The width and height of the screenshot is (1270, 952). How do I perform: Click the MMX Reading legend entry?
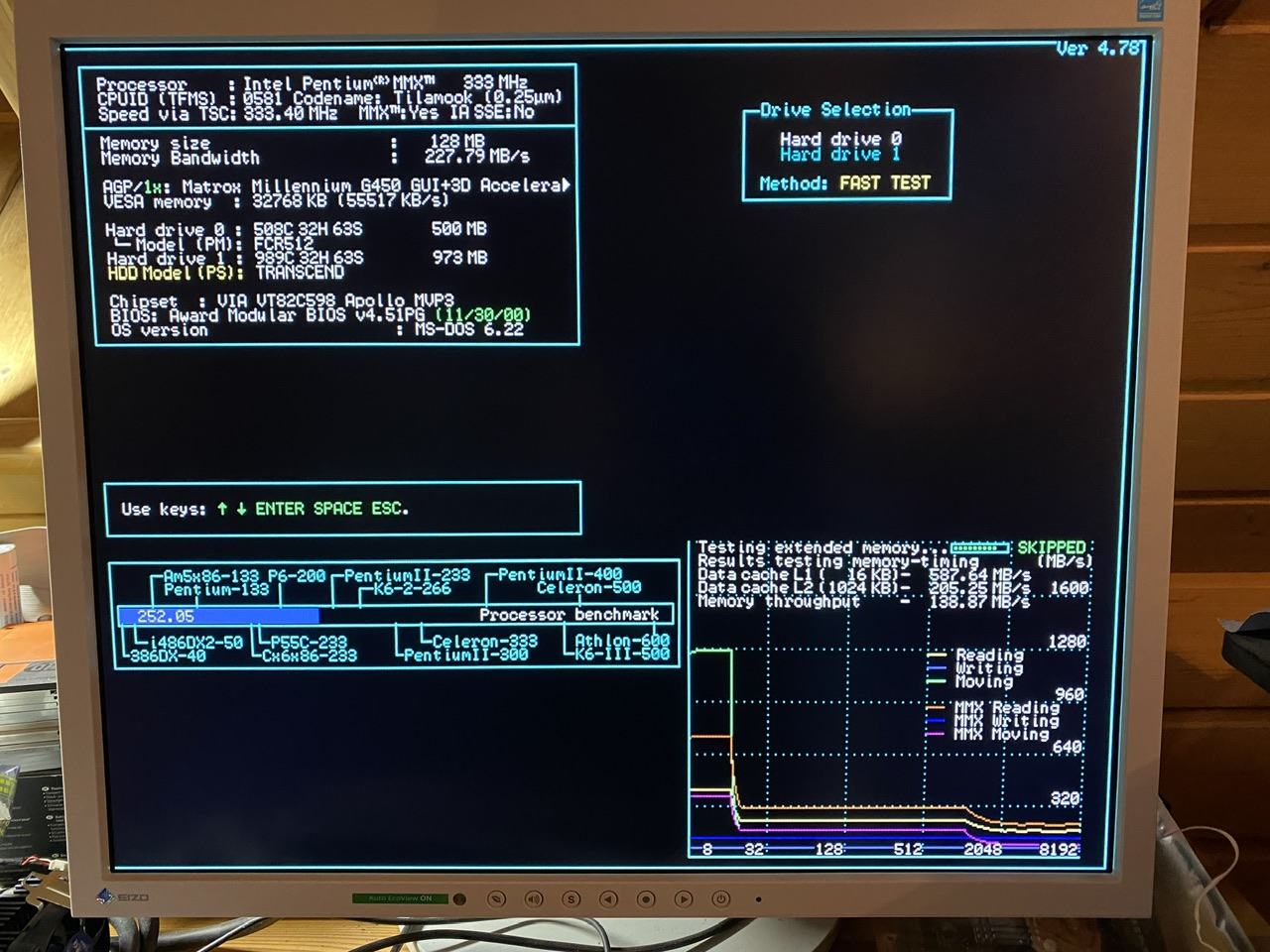coord(993,709)
